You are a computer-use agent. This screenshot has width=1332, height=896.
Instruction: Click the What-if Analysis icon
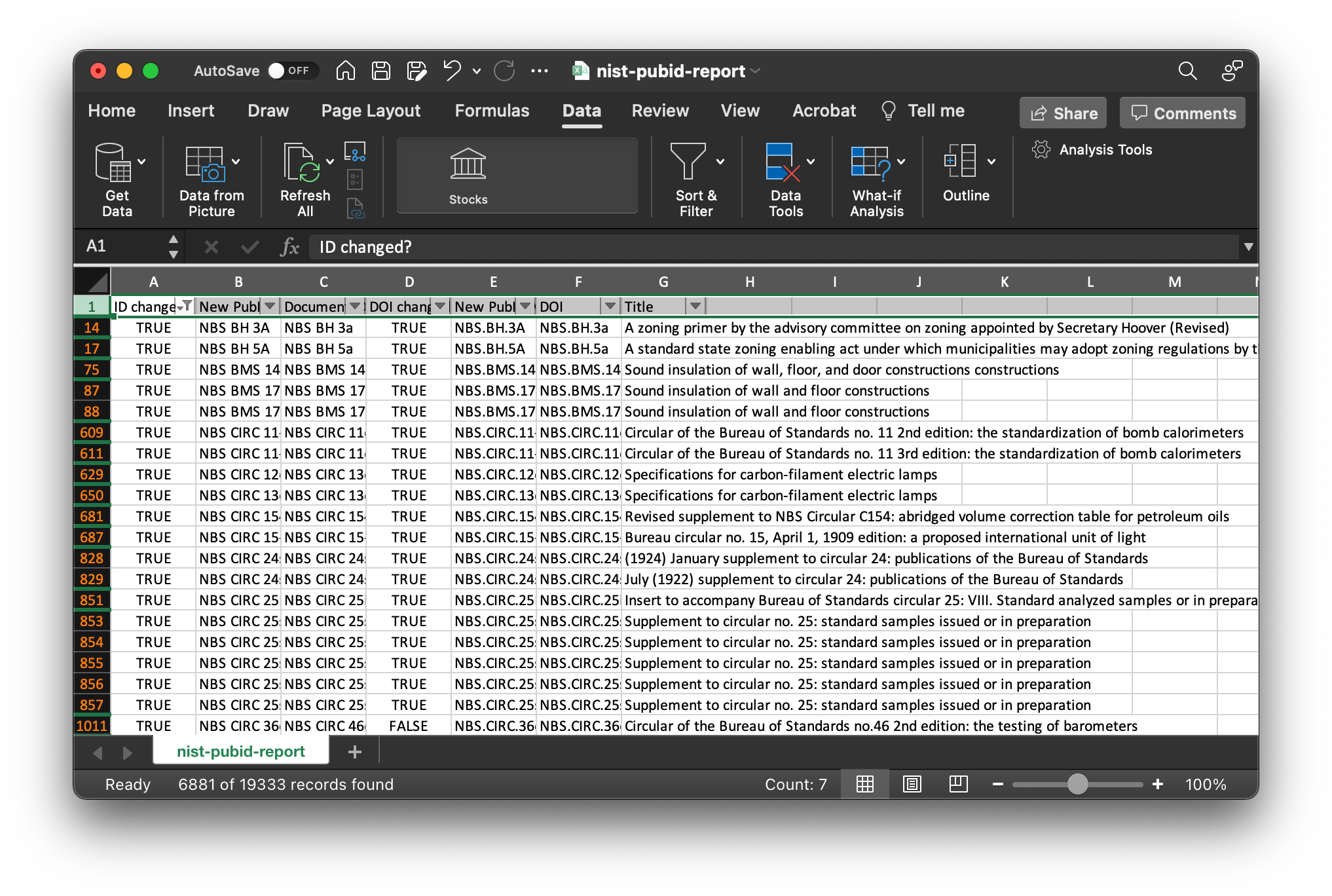pos(872,163)
